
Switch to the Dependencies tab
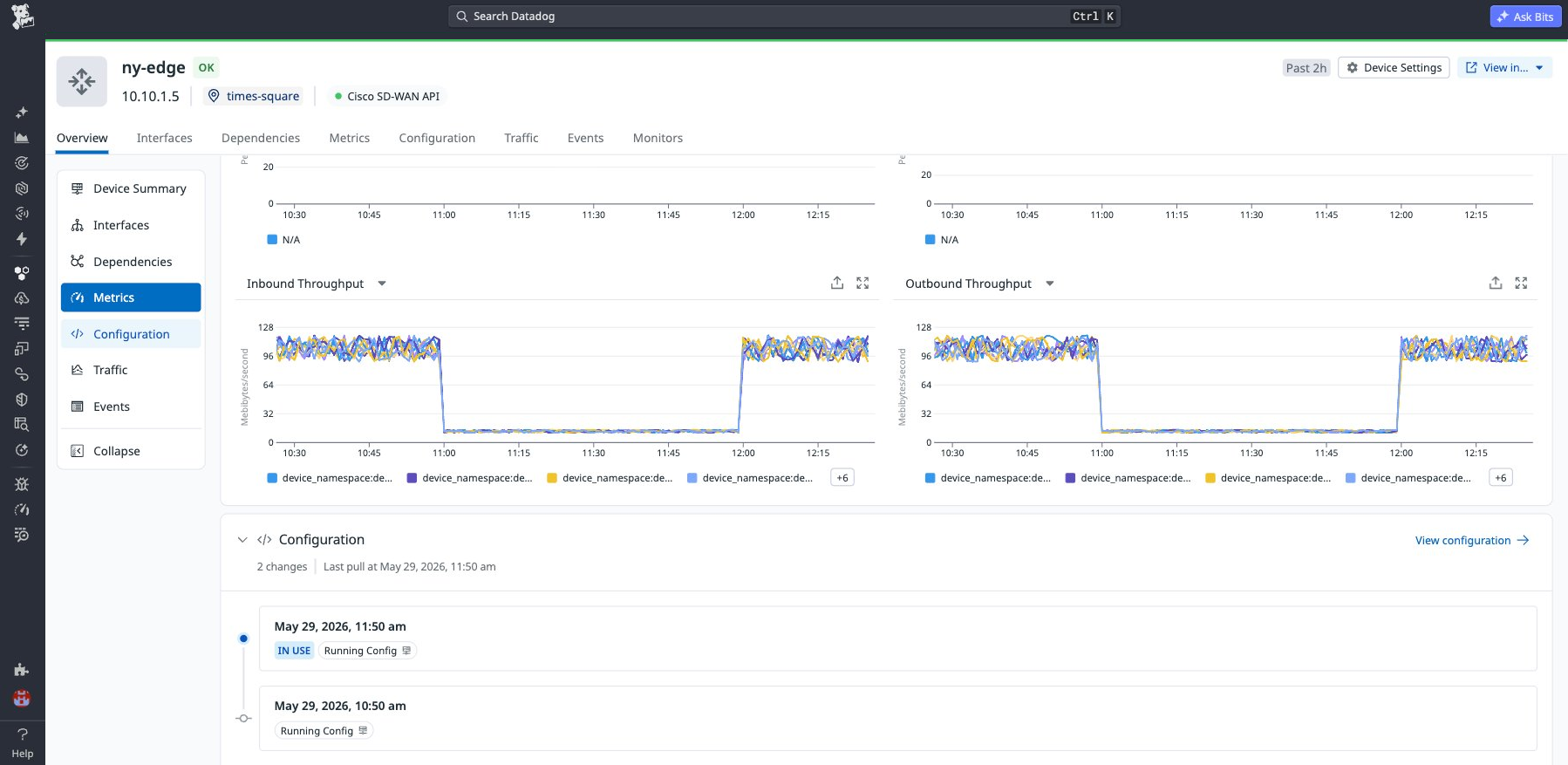(x=261, y=138)
